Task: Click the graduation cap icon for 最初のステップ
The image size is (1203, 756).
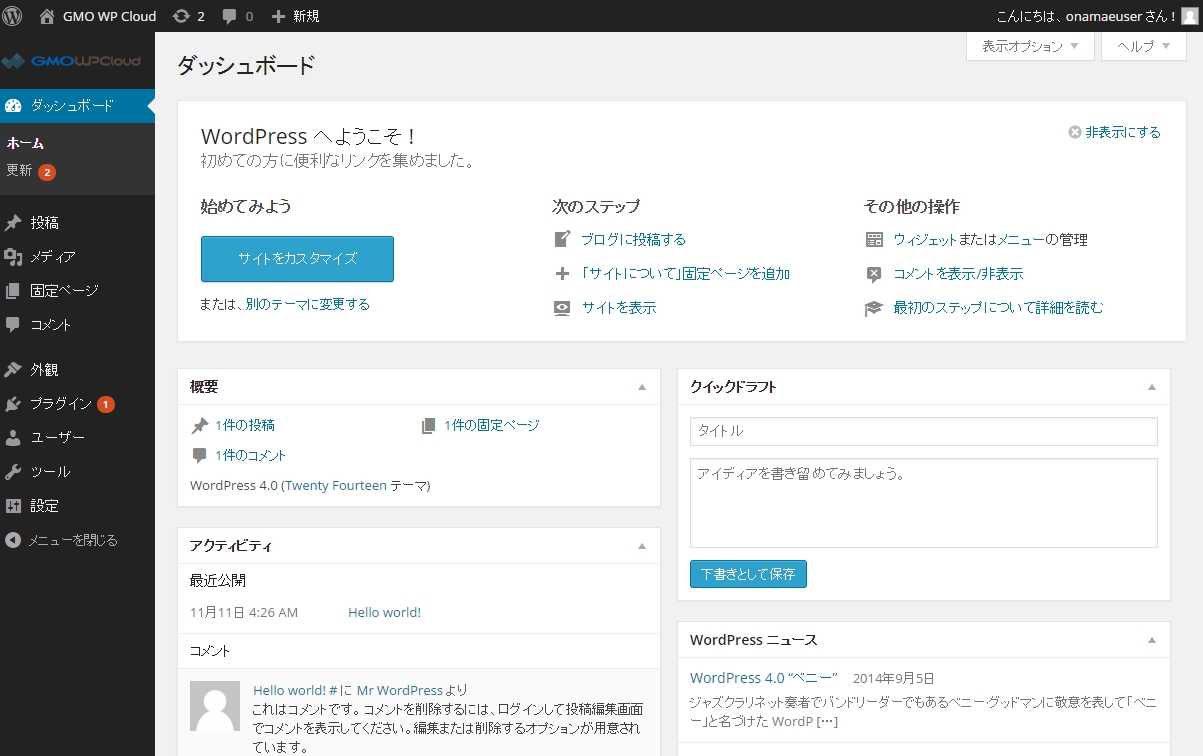Action: pyautogui.click(x=874, y=308)
